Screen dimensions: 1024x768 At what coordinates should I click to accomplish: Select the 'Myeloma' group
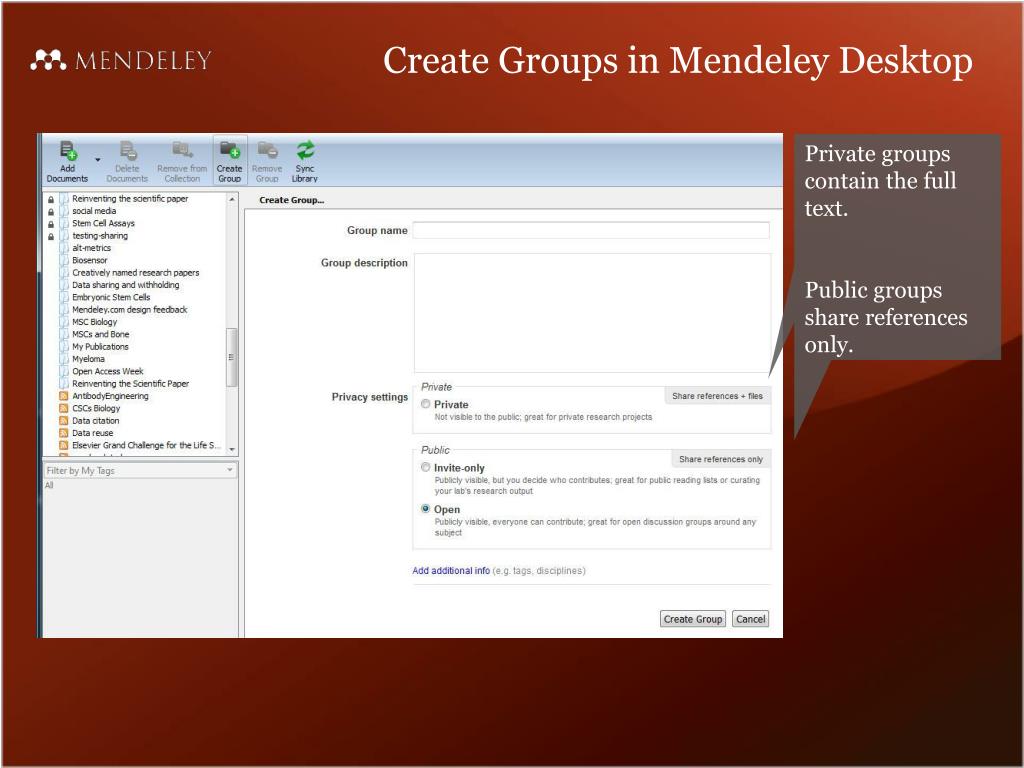click(x=88, y=359)
